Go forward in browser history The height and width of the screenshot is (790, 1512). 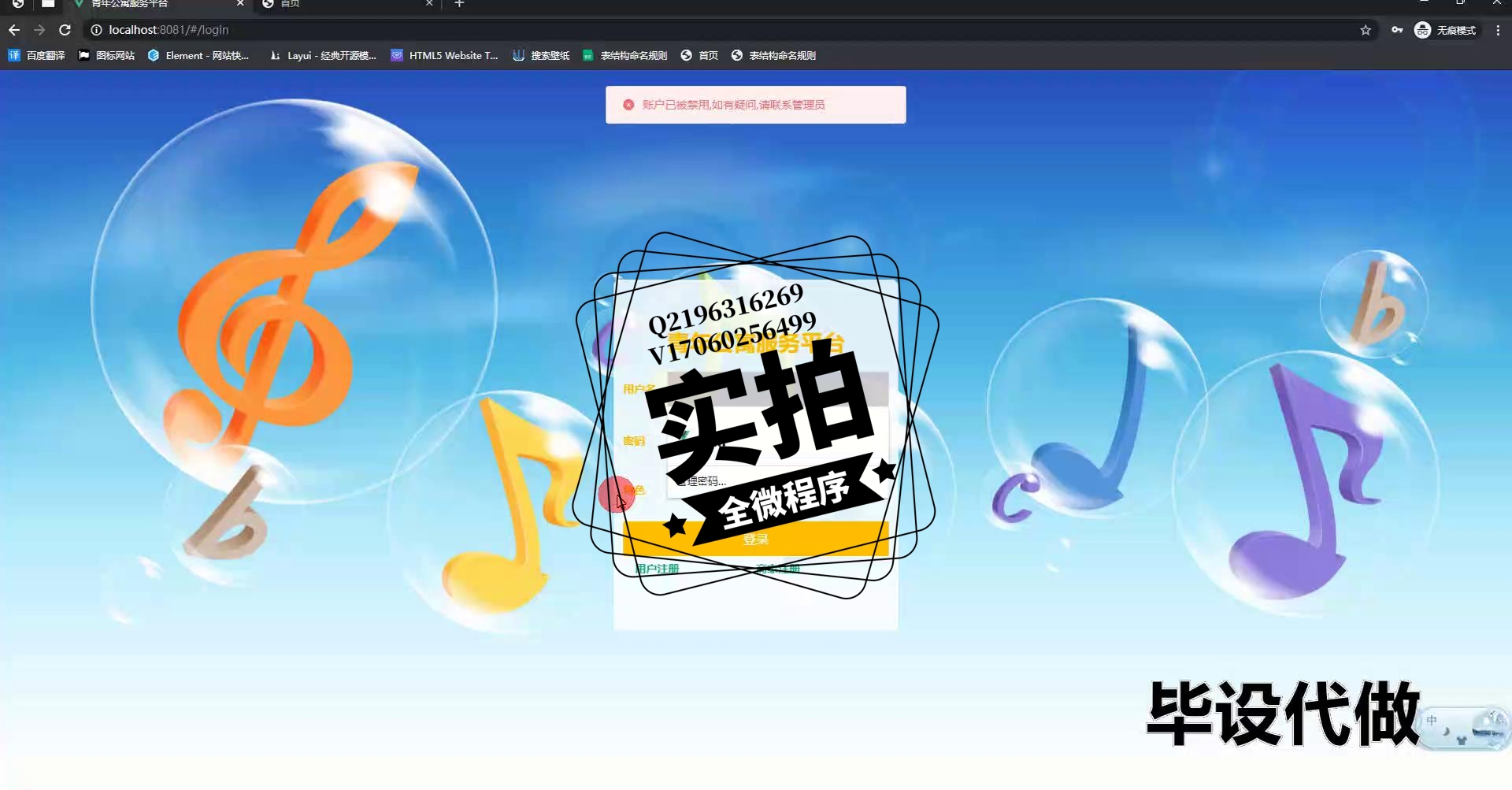39,30
